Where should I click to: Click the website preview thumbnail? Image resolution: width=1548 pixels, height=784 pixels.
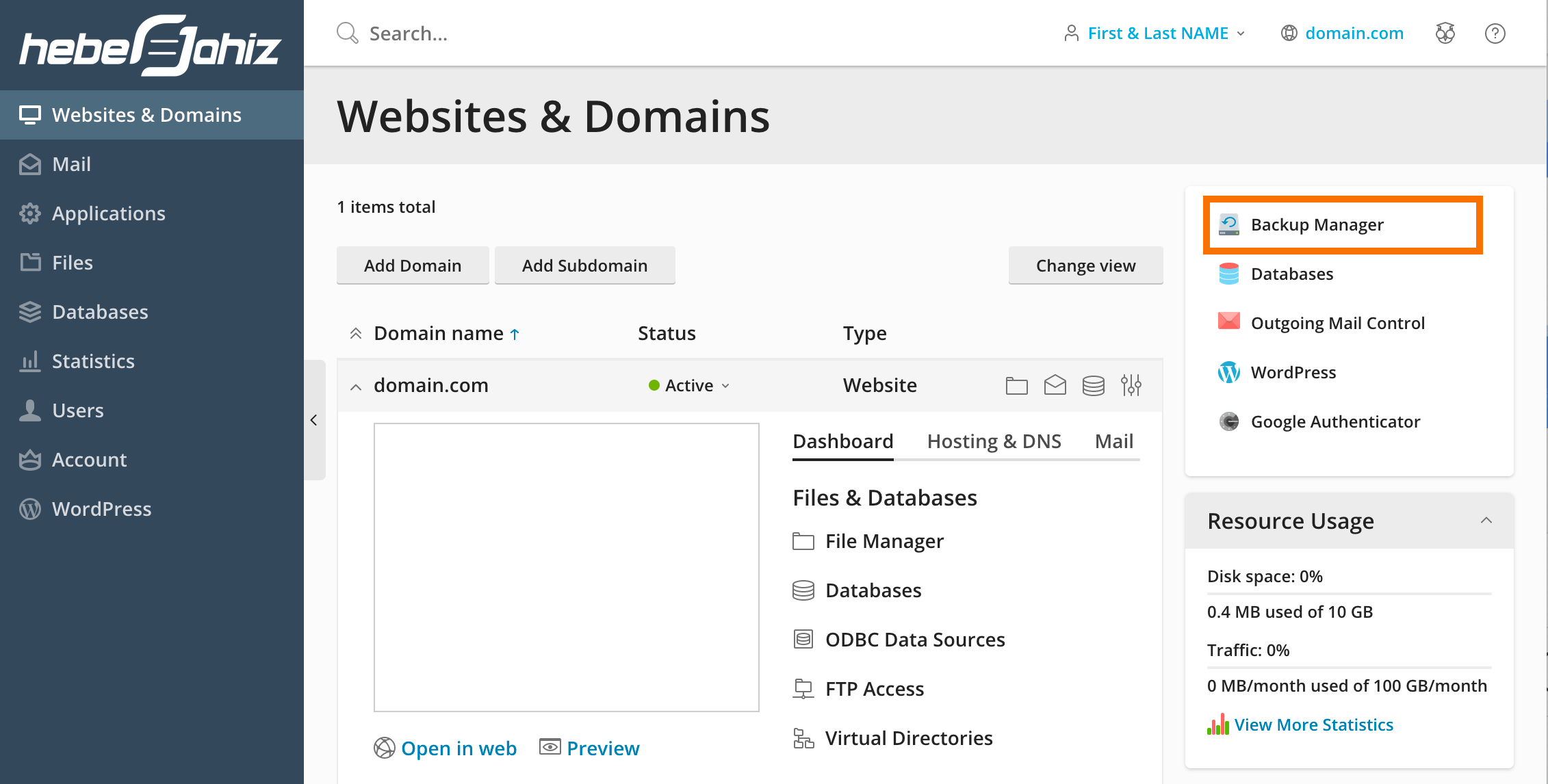pyautogui.click(x=567, y=567)
